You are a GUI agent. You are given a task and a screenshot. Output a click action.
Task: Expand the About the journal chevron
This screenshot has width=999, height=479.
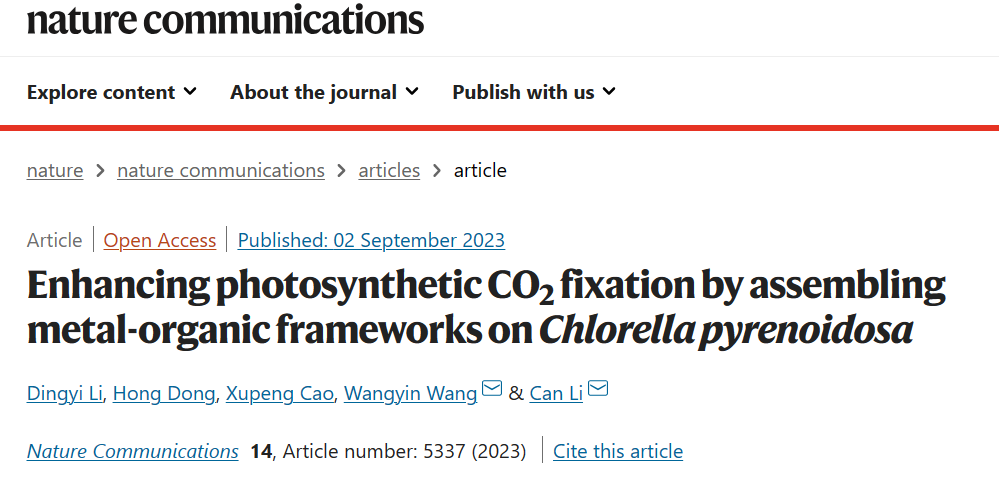click(x=412, y=92)
